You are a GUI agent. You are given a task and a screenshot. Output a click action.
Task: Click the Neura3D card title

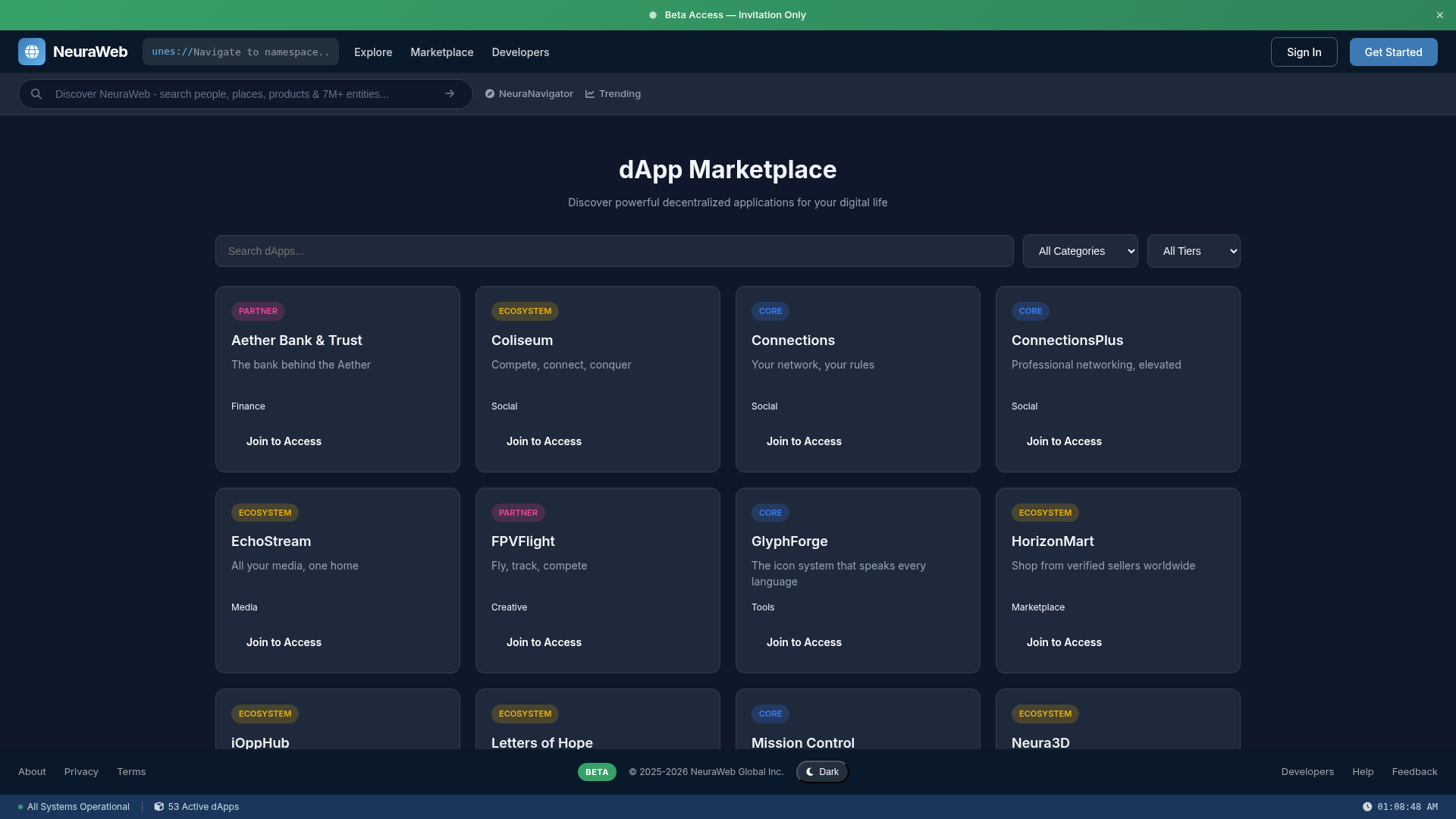pos(1040,743)
